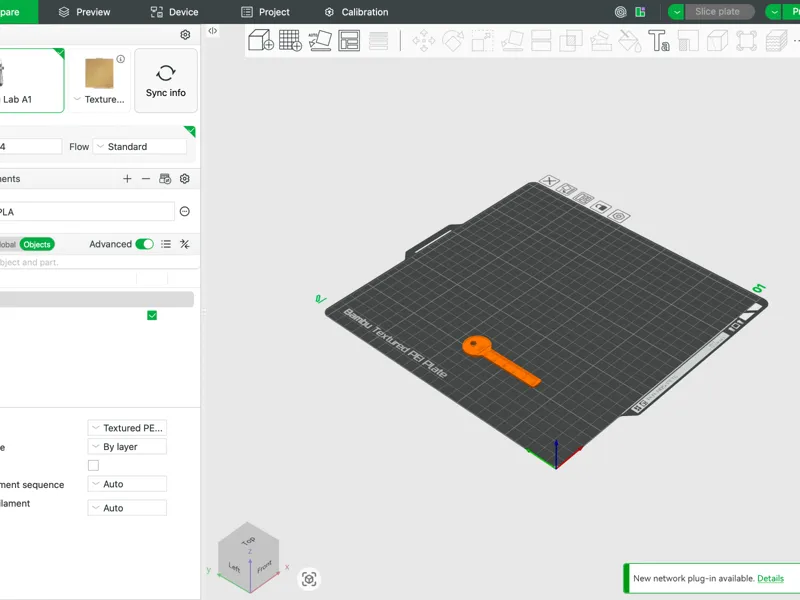Select the Scale tool

482,41
